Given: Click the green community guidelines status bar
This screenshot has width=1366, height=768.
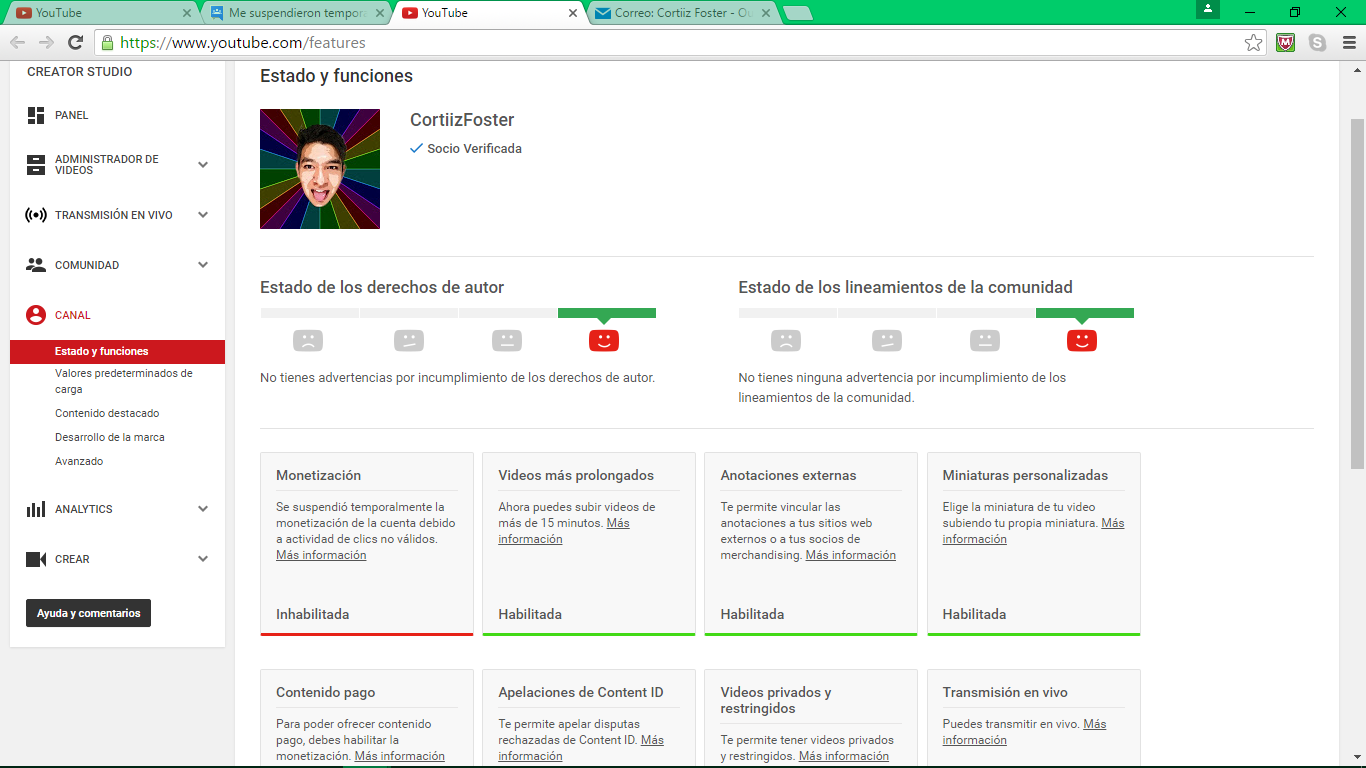Looking at the screenshot, I should (1085, 313).
